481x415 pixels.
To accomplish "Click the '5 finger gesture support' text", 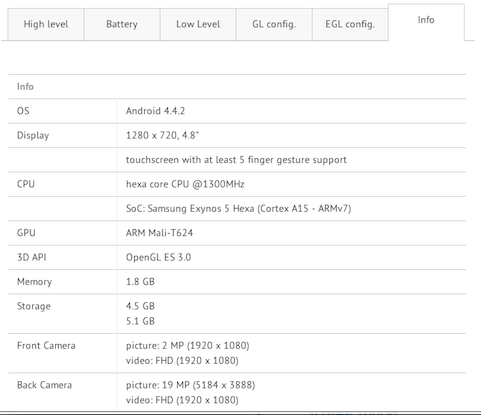I will tap(293, 160).
